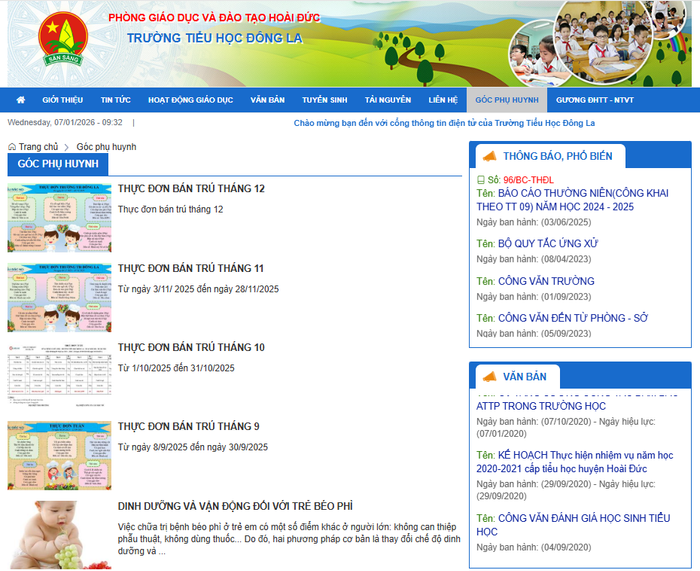Viewport: 700px width, 571px height.
Task: Click the megaphone icon beside Thông báo, phổ biến
Action: pyautogui.click(x=489, y=156)
